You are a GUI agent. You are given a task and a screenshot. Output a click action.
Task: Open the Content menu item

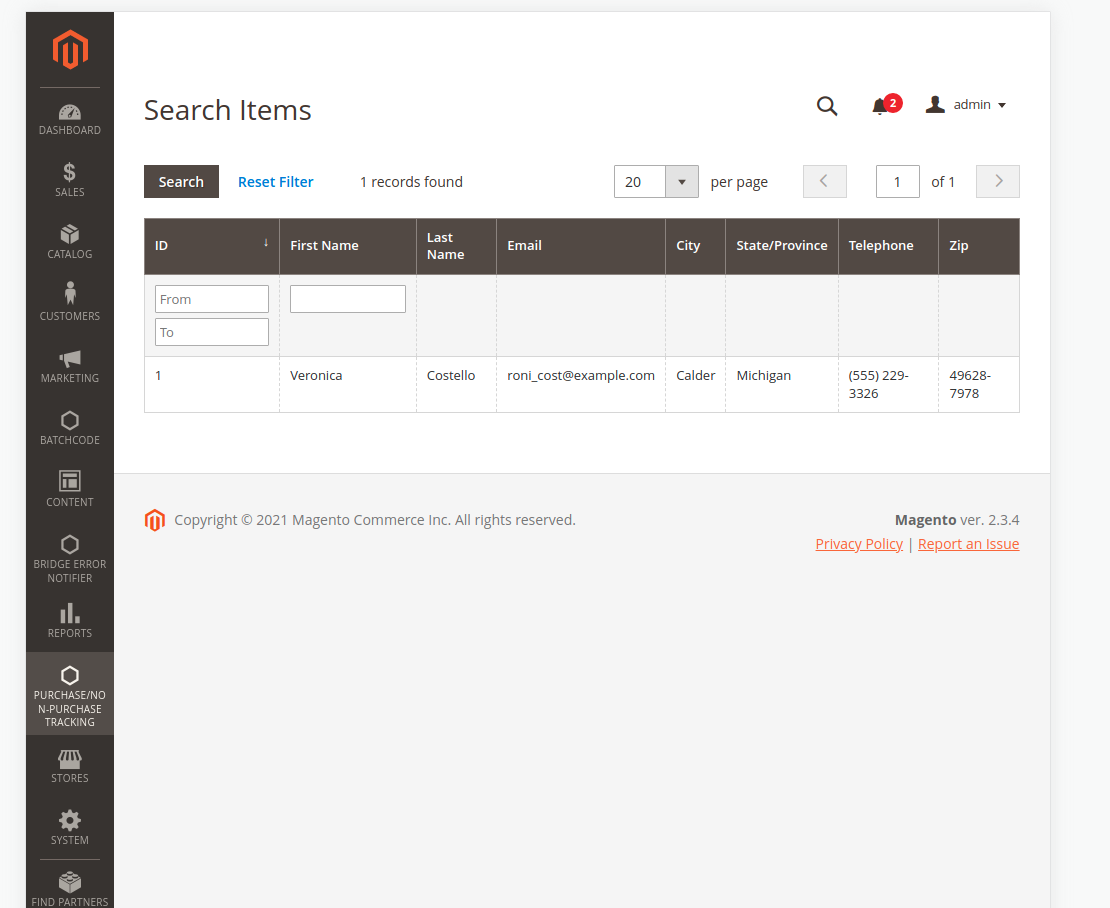coord(70,489)
